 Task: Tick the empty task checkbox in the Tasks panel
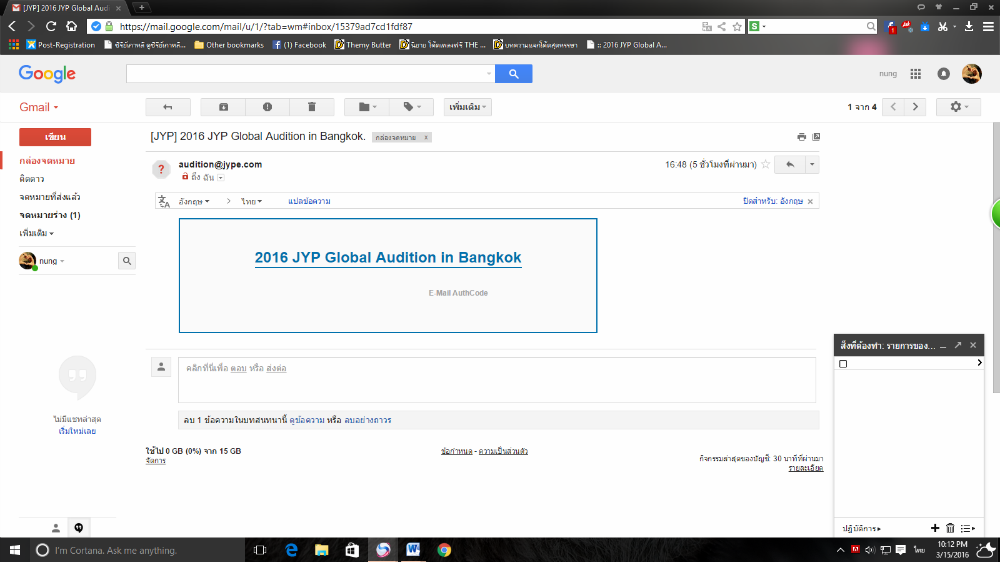click(x=843, y=364)
